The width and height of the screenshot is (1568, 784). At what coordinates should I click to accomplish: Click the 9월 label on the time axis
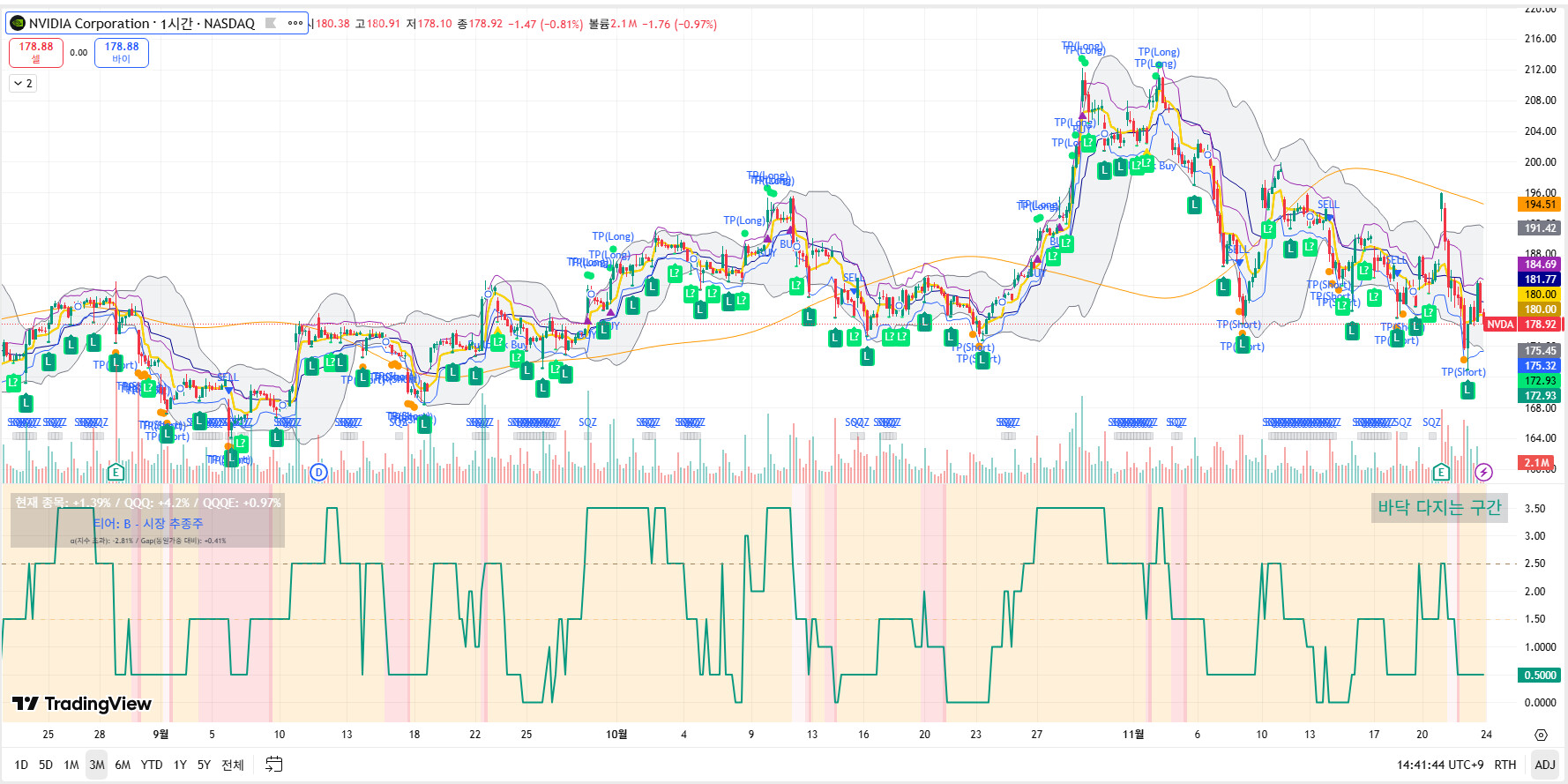(x=161, y=734)
